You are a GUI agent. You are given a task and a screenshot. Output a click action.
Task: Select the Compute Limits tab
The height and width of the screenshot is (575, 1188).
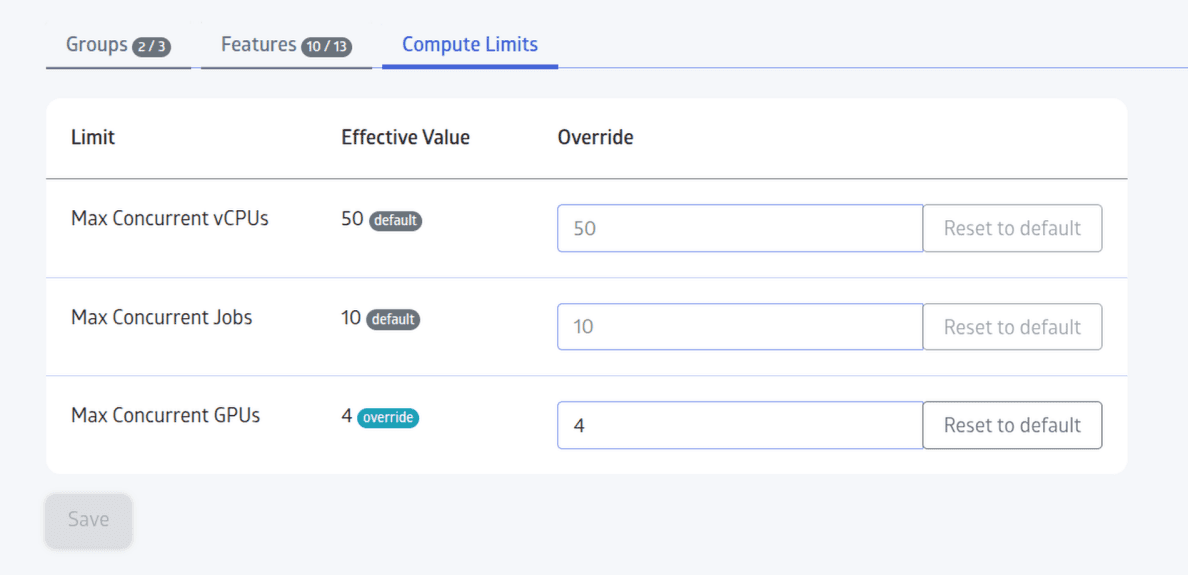click(470, 45)
